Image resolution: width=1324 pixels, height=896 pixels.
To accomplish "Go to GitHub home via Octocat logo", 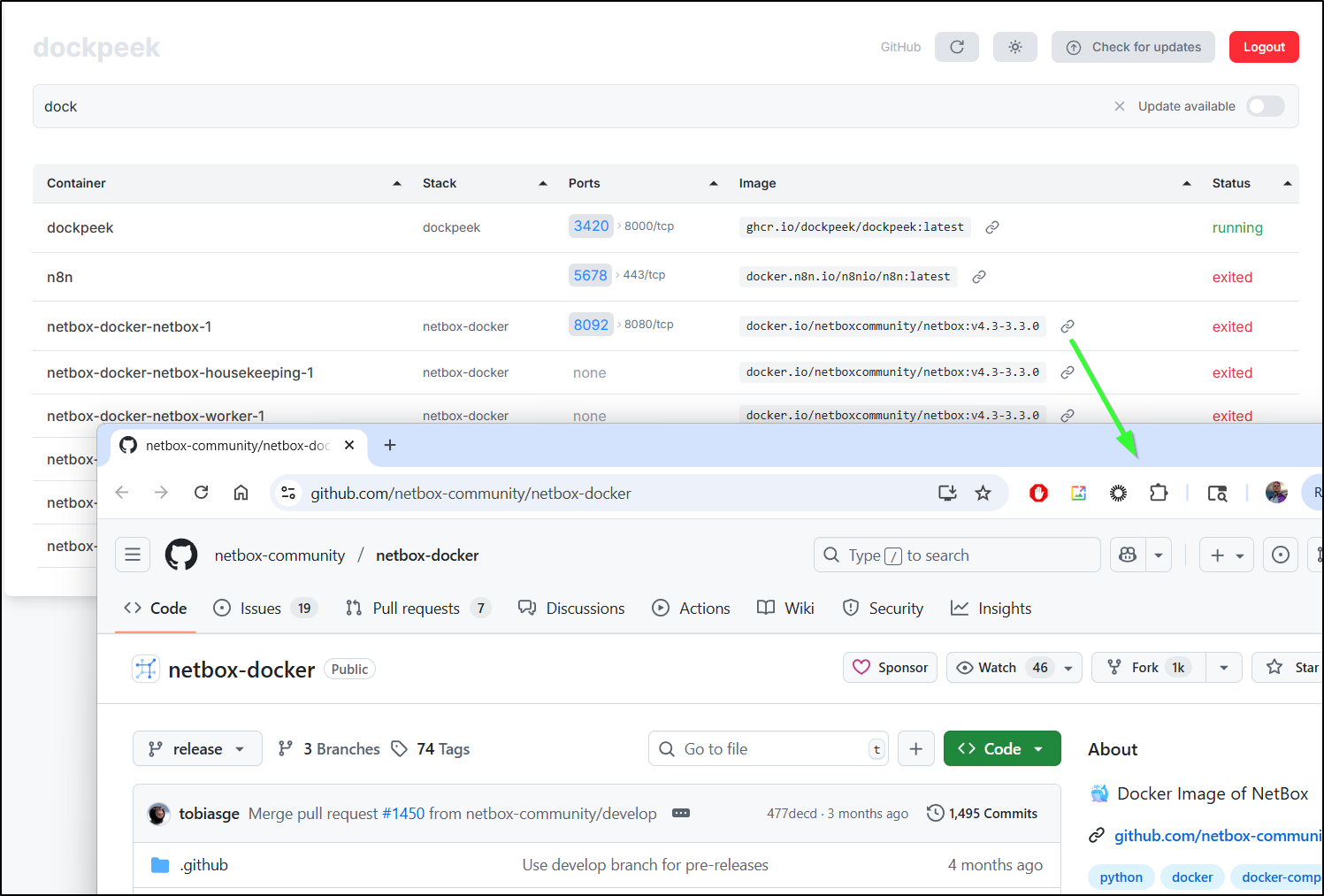I will 181,555.
